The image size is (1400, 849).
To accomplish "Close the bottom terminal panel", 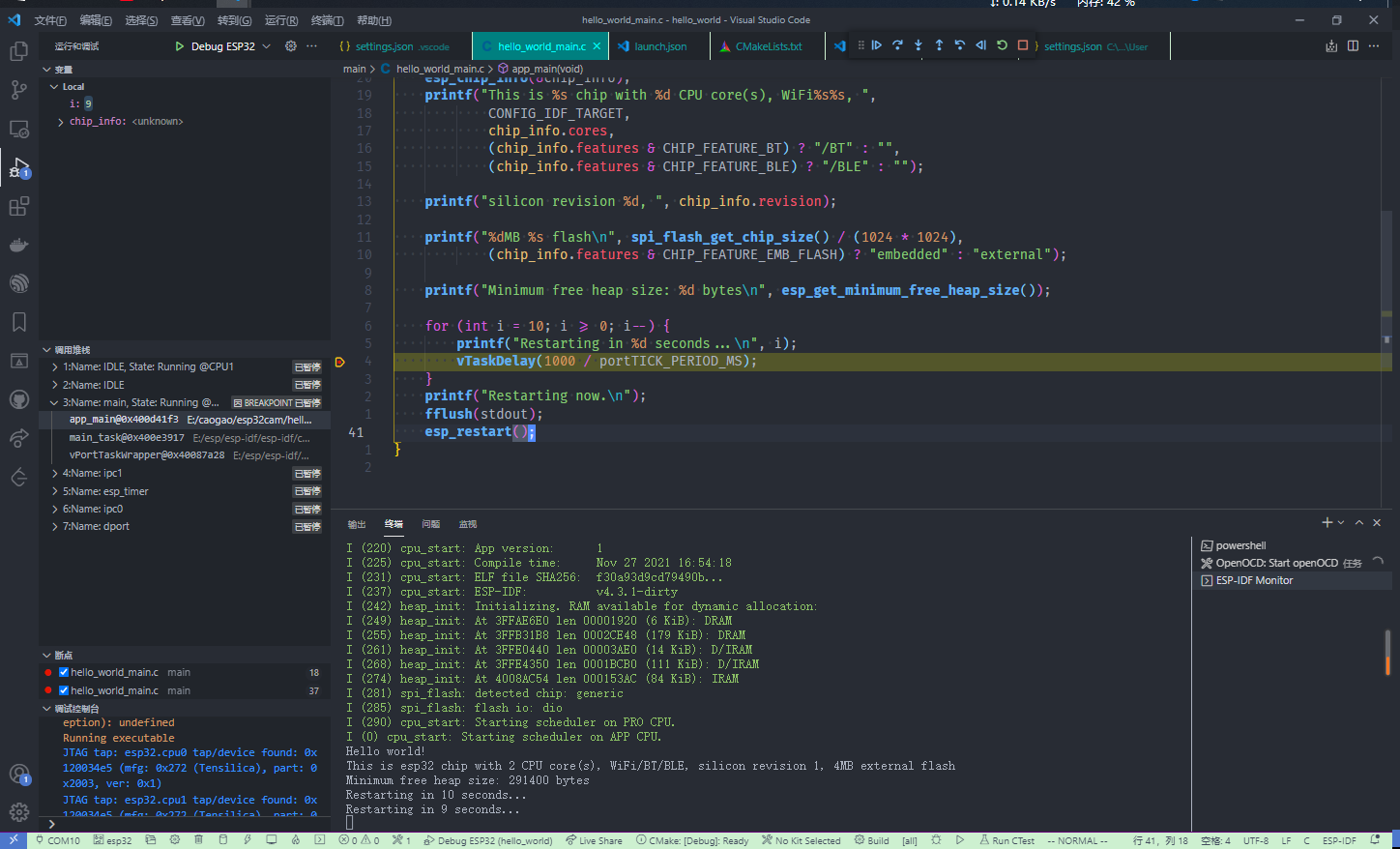I will (x=1377, y=522).
